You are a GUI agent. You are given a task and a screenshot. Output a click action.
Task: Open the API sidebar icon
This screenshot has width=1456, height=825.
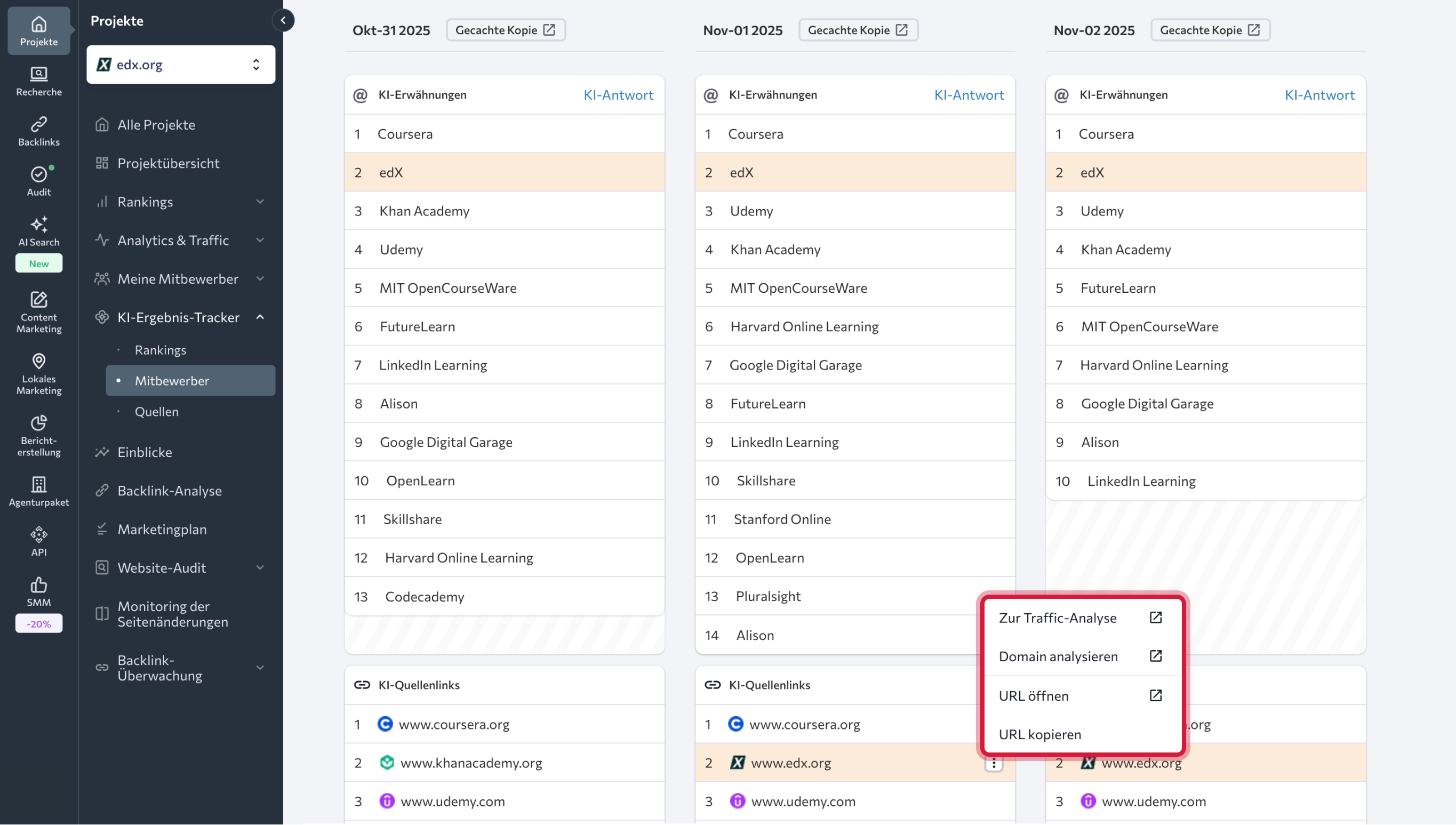(x=38, y=541)
